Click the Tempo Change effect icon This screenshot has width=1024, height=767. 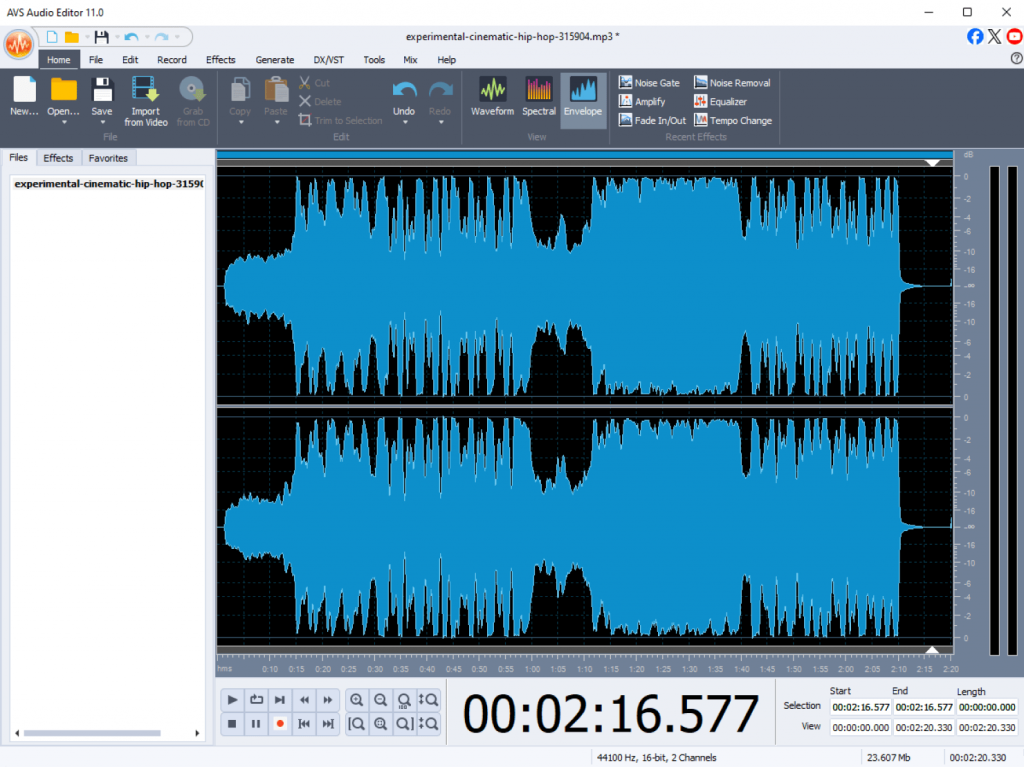point(701,121)
